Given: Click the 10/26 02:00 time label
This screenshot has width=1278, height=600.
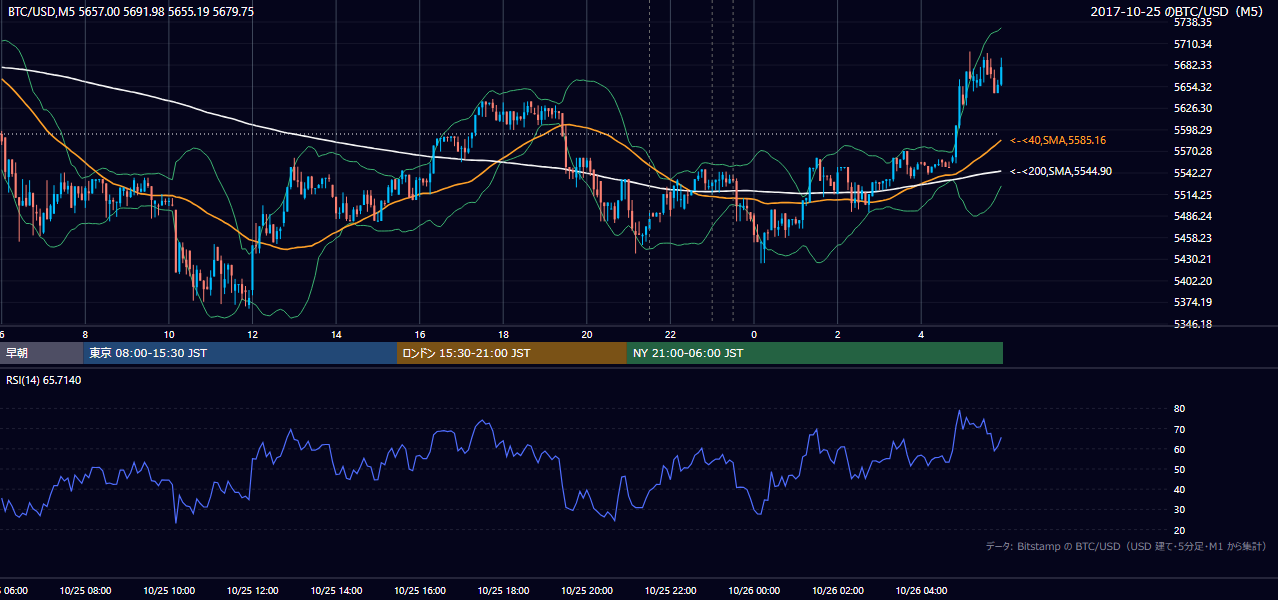Looking at the screenshot, I should (837, 591).
